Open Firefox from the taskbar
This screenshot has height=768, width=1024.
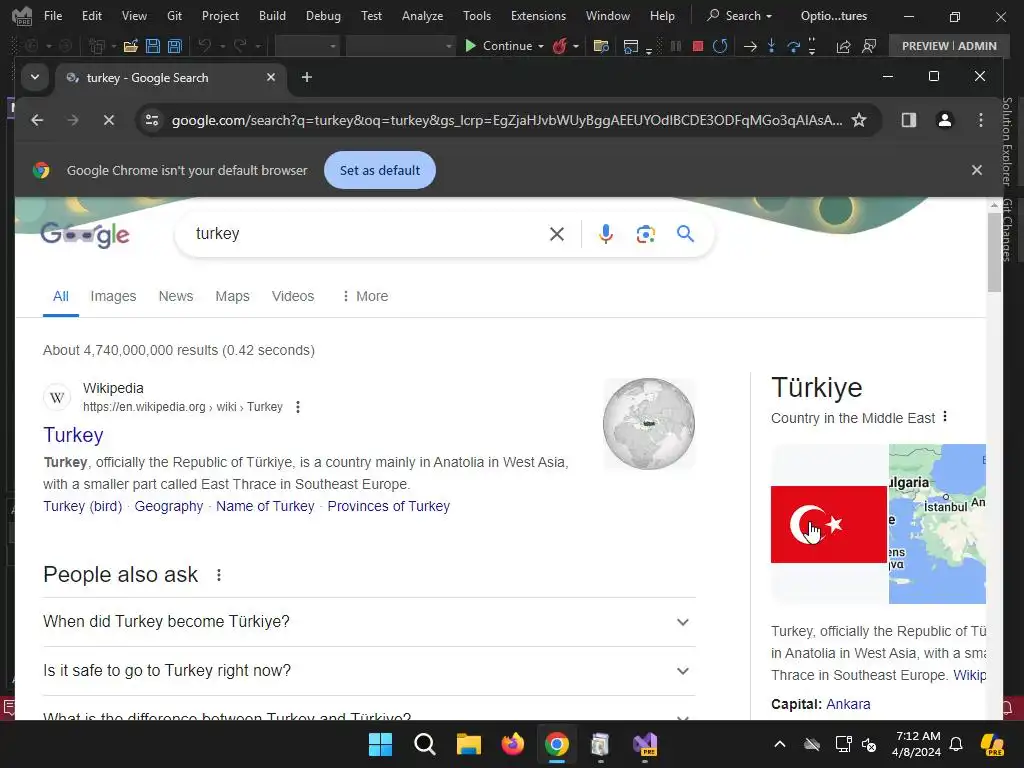[x=513, y=744]
